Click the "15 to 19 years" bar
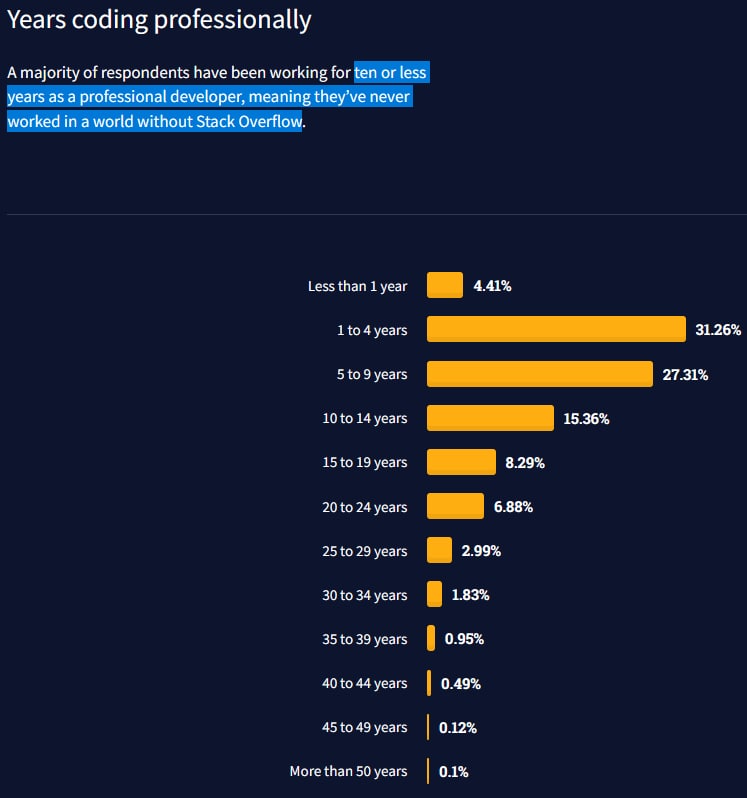The height and width of the screenshot is (798, 747). coord(461,462)
